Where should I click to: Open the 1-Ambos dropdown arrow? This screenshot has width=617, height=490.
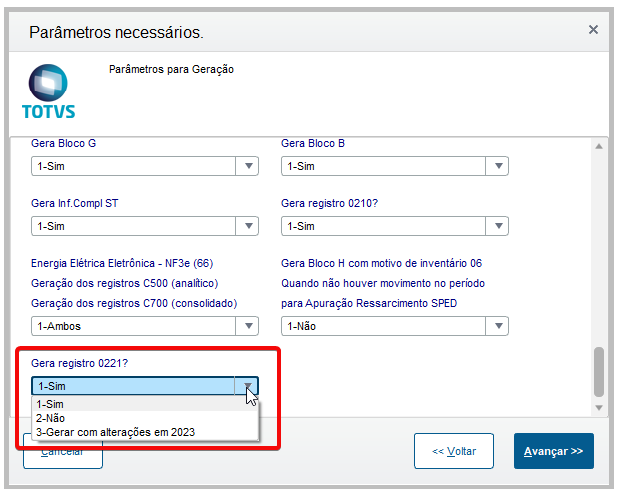pos(248,326)
